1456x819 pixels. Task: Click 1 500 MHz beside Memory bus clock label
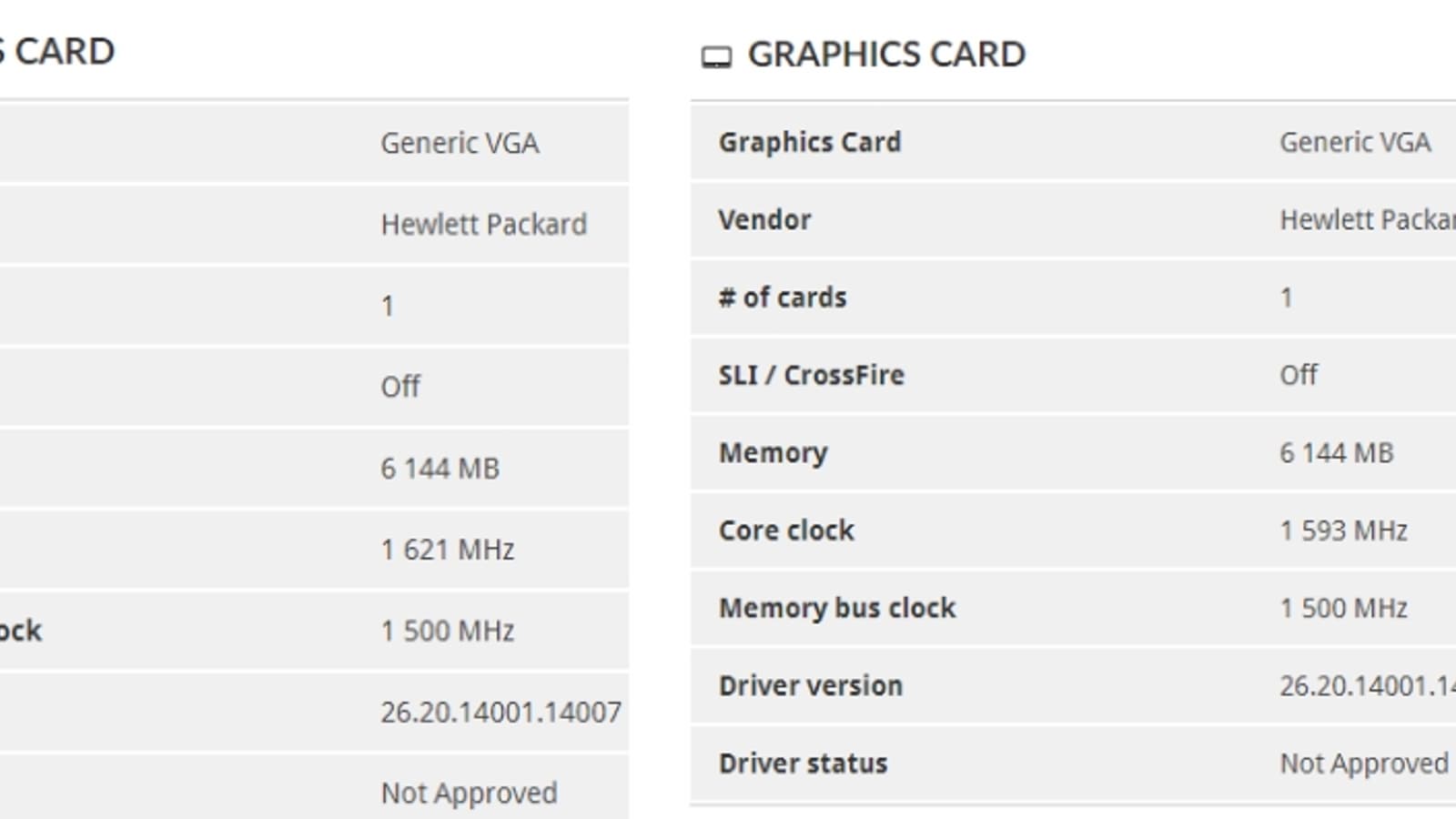click(x=1343, y=608)
